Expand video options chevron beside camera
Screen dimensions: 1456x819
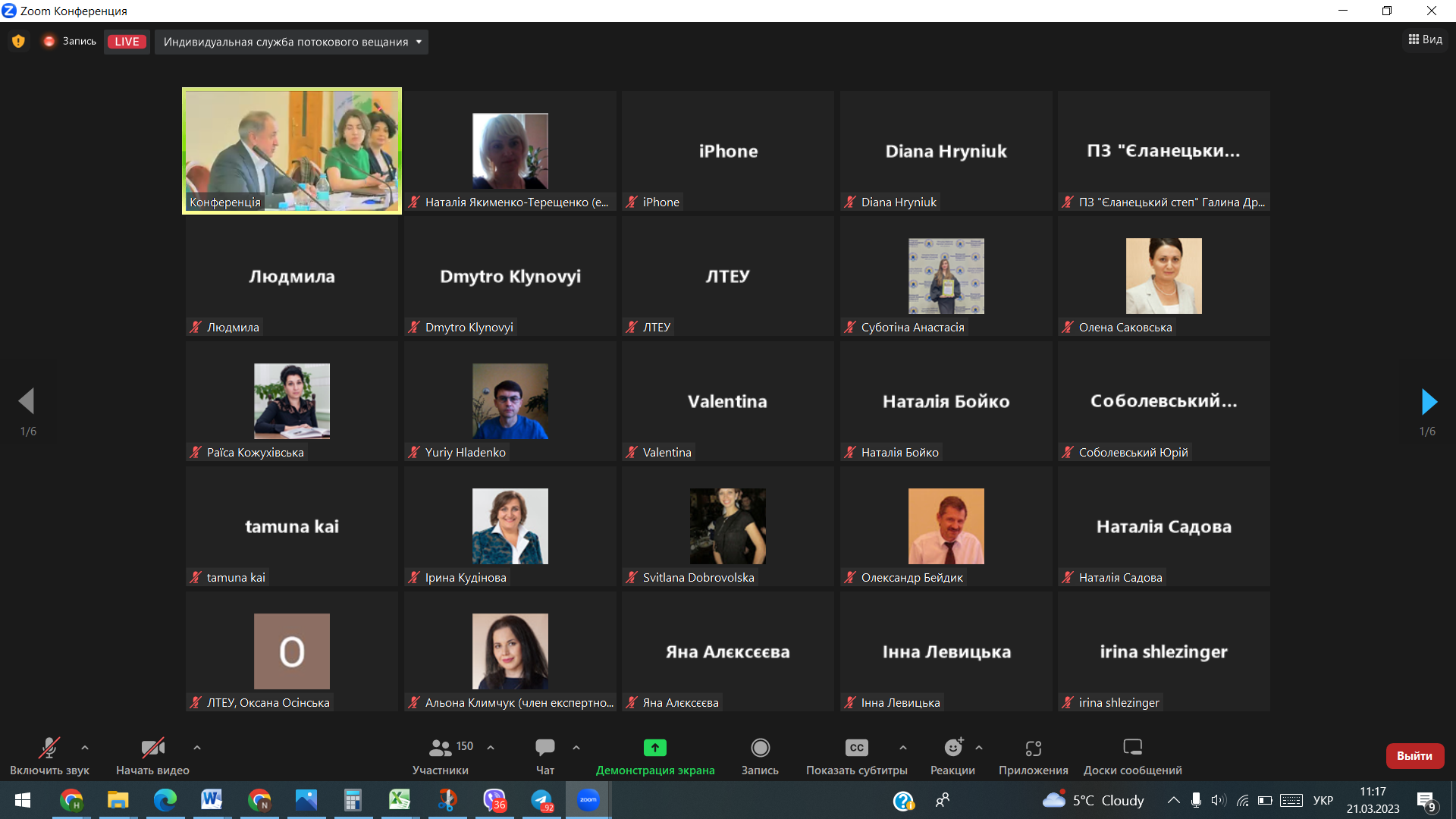coord(197,748)
